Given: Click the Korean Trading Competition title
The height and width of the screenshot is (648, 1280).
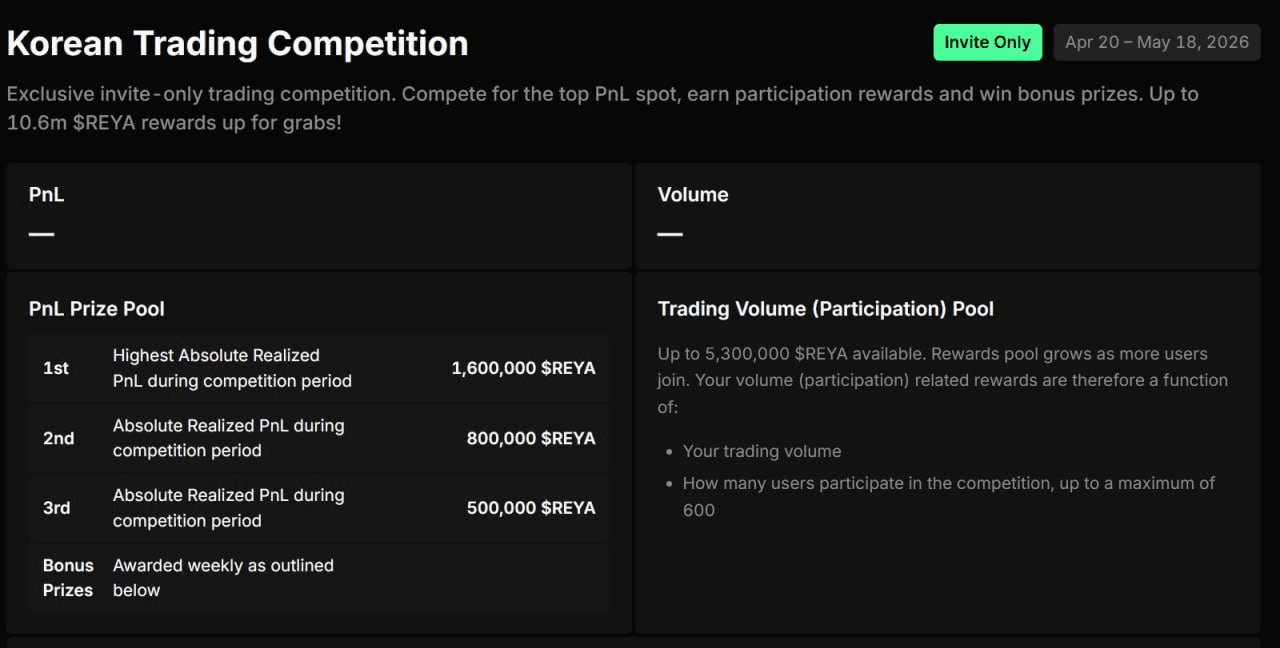Looking at the screenshot, I should [238, 43].
